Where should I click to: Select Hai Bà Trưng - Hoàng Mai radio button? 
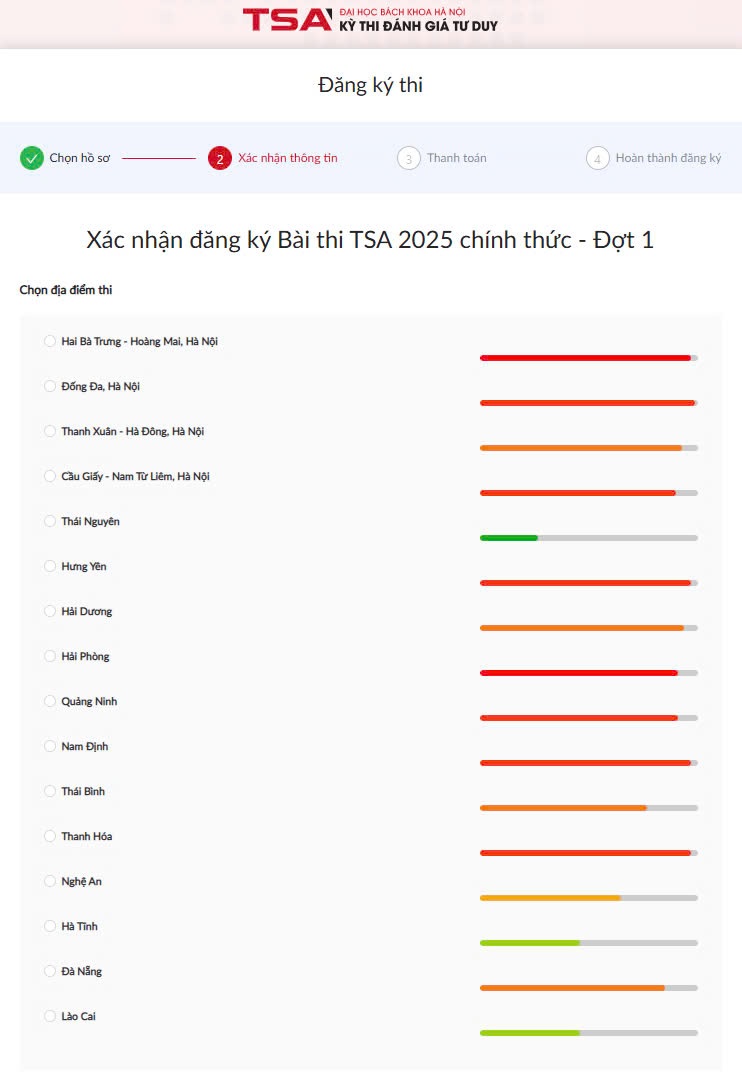(50, 341)
